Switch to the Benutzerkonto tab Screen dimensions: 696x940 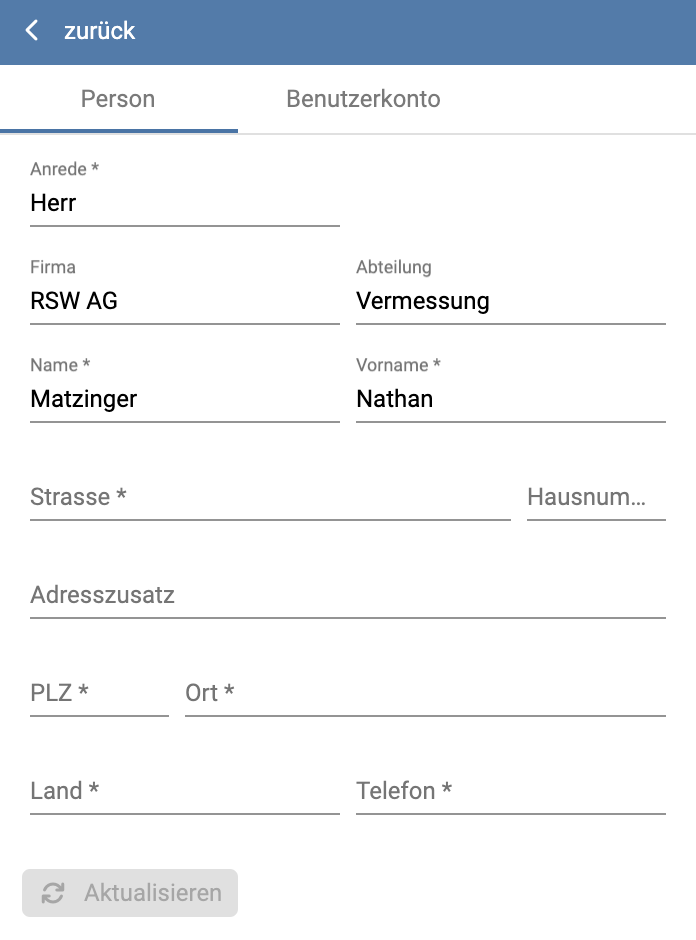point(363,100)
